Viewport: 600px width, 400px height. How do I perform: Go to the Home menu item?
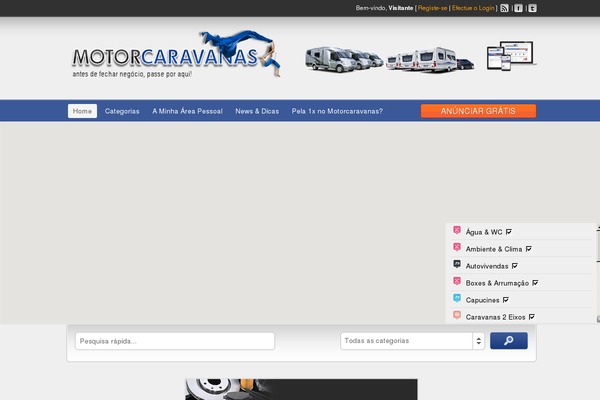(x=82, y=111)
